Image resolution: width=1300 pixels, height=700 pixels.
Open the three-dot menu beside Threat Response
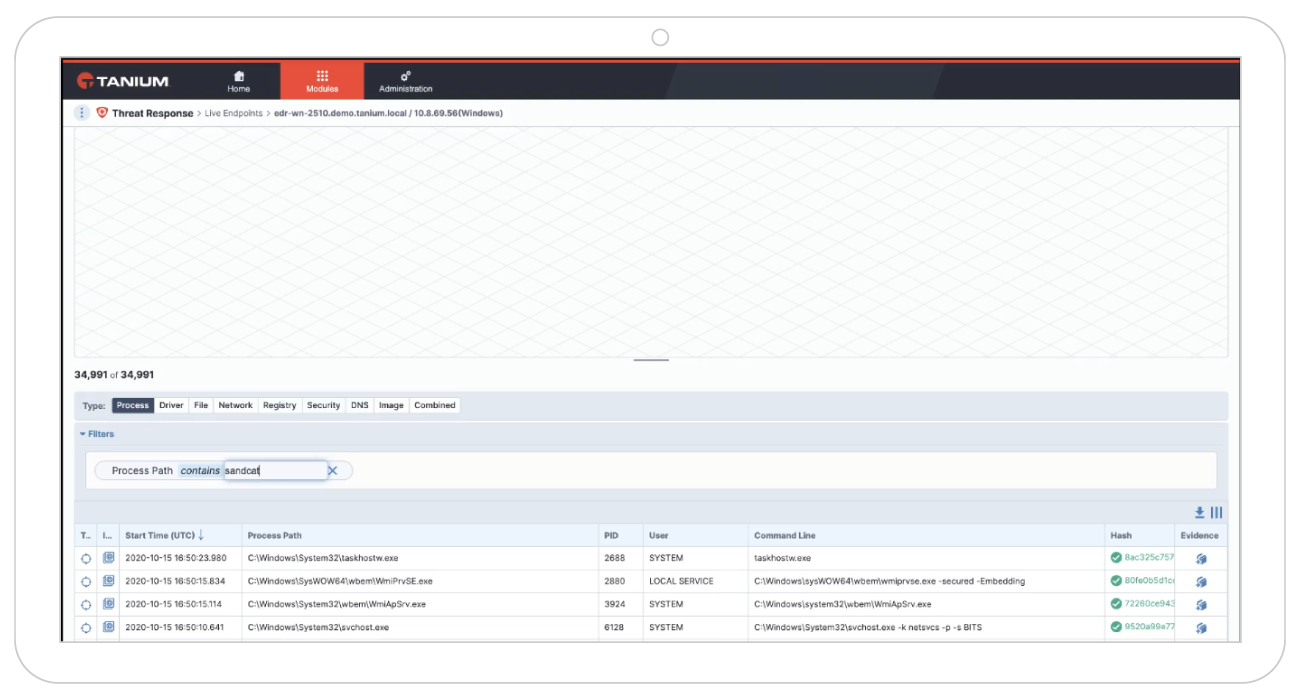point(82,113)
